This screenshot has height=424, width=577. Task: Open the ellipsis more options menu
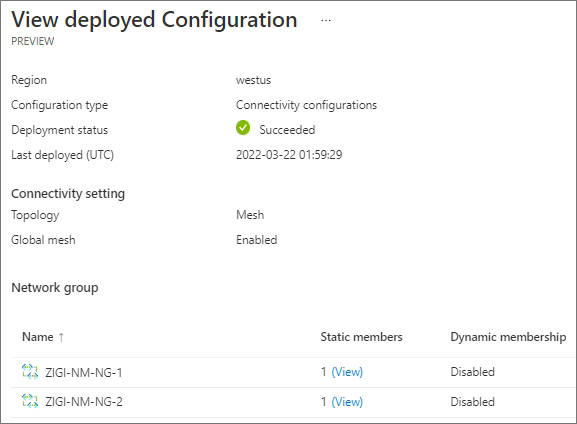326,21
